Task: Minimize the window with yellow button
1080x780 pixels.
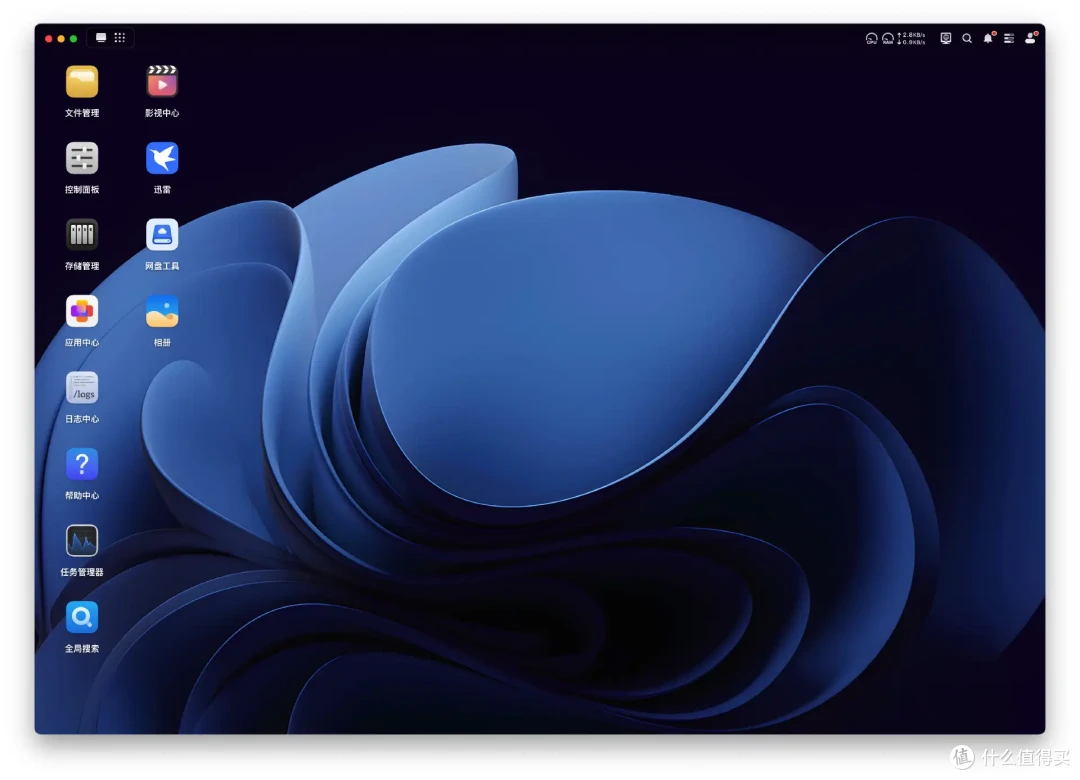Action: (x=61, y=39)
